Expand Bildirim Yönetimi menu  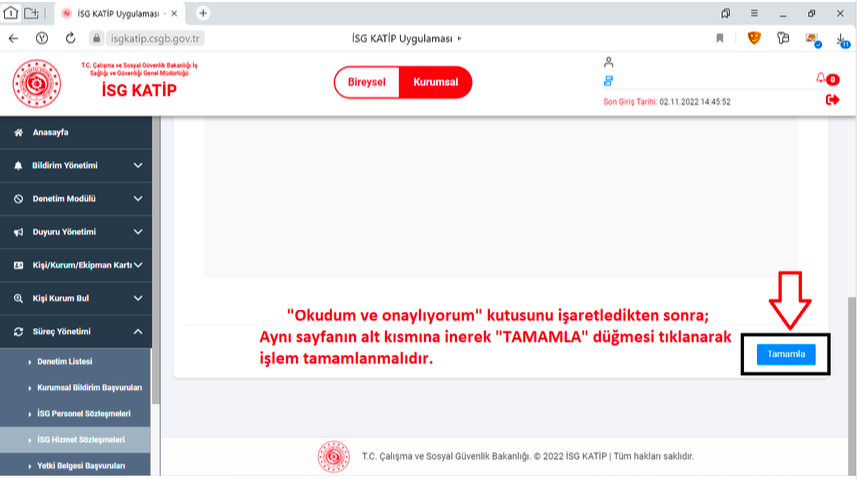[x=77, y=165]
